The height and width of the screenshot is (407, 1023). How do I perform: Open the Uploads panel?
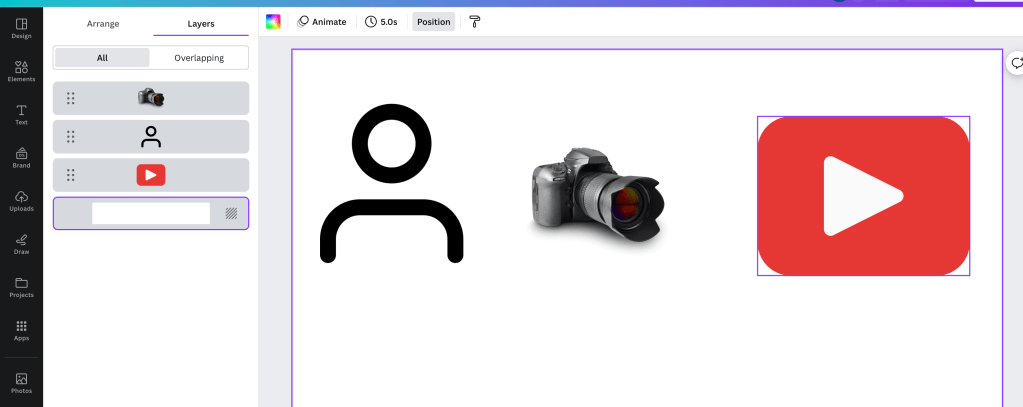[21, 200]
